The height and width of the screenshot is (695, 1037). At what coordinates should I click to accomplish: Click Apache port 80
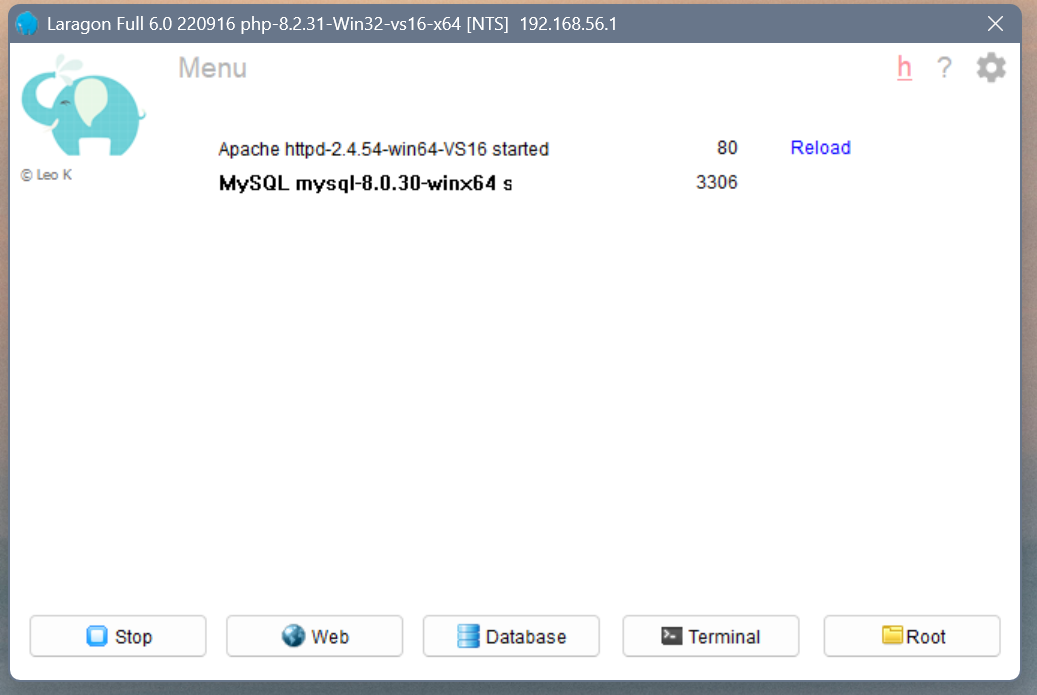pyautogui.click(x=727, y=147)
